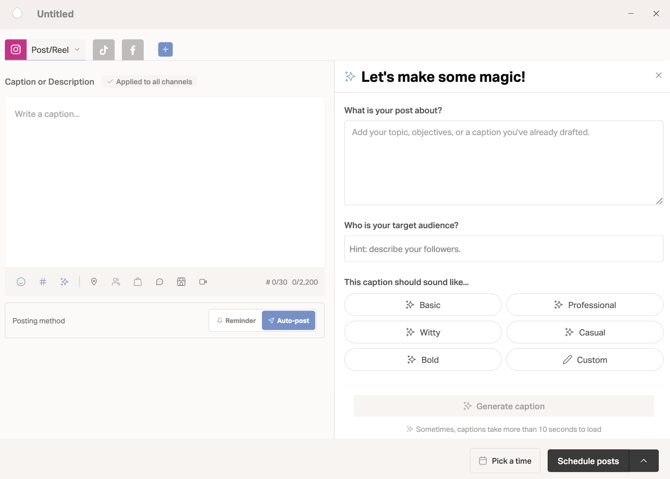Image resolution: width=670 pixels, height=479 pixels.
Task: Choose the Professional caption tone
Action: coord(585,305)
